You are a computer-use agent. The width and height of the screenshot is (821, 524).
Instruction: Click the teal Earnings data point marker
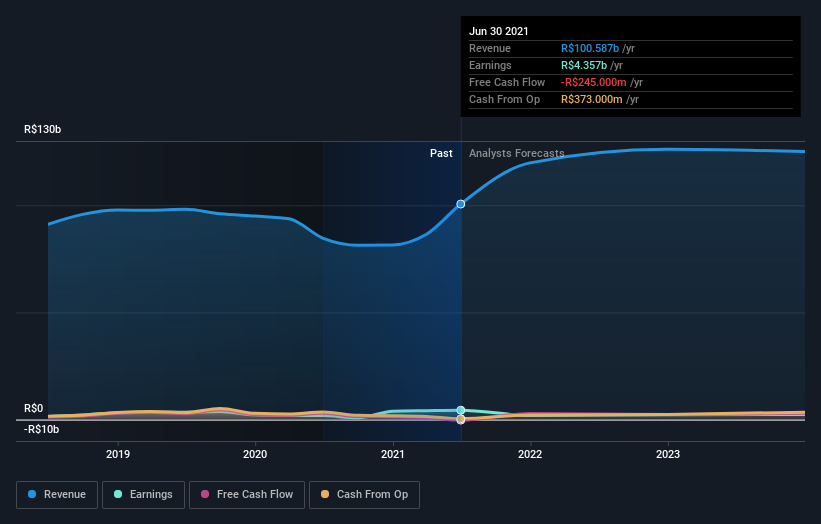tap(461, 410)
